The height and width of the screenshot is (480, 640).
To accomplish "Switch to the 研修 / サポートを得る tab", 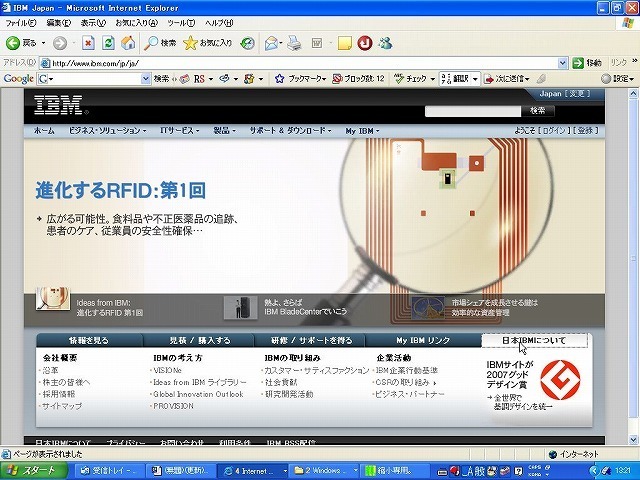I will pos(311,340).
